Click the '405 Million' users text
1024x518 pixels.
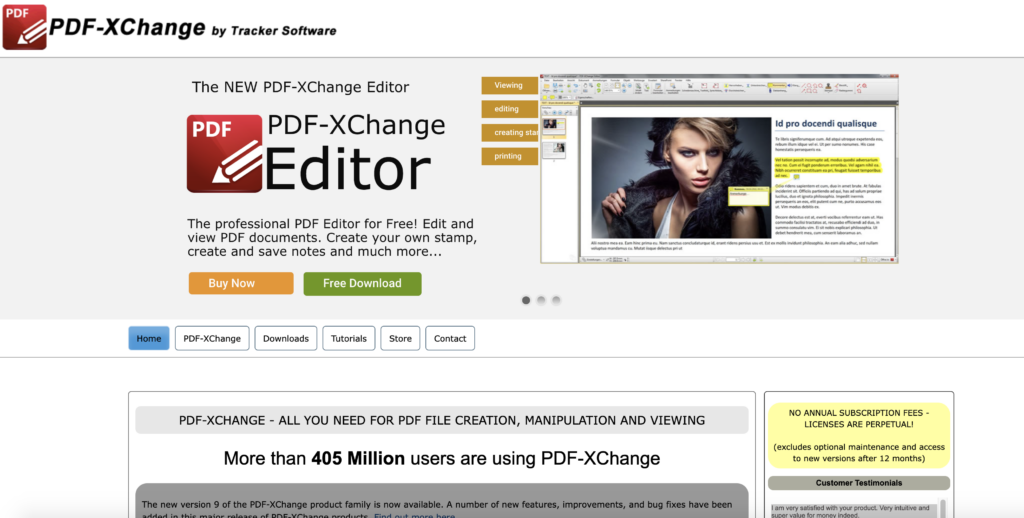tap(358, 459)
